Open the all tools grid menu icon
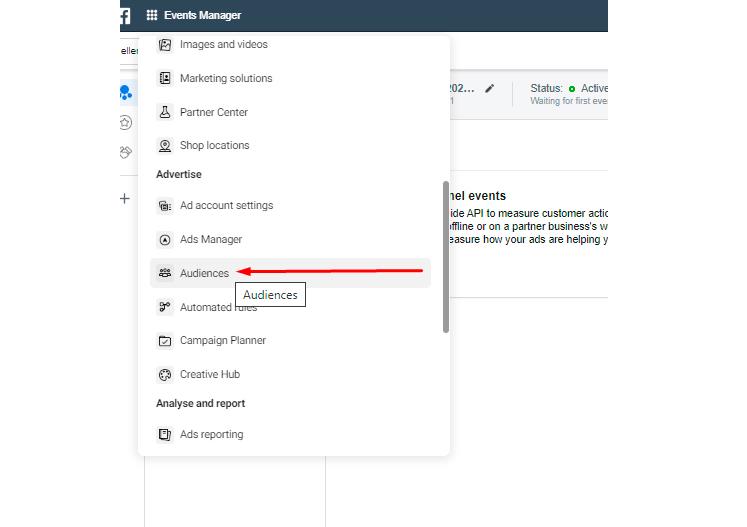Screen dimensions: 747x527 151,15
